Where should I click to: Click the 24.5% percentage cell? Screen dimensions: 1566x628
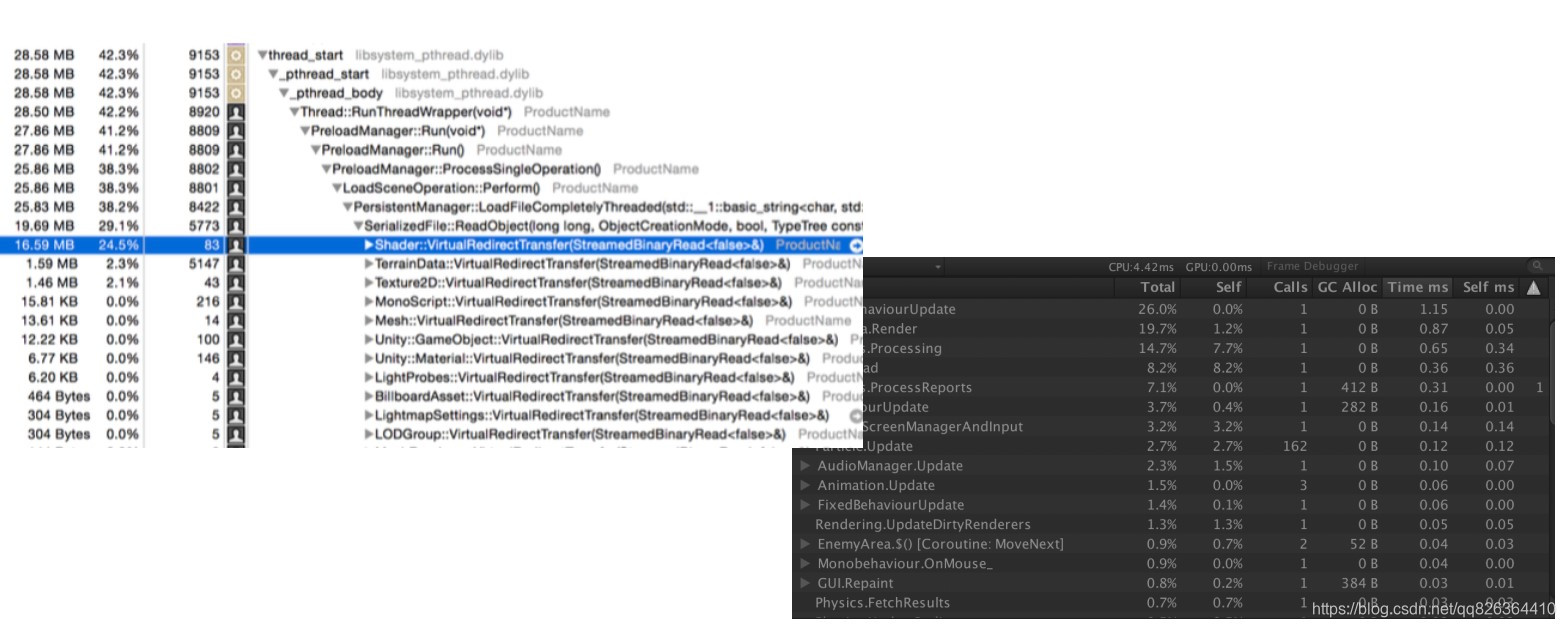(118, 245)
